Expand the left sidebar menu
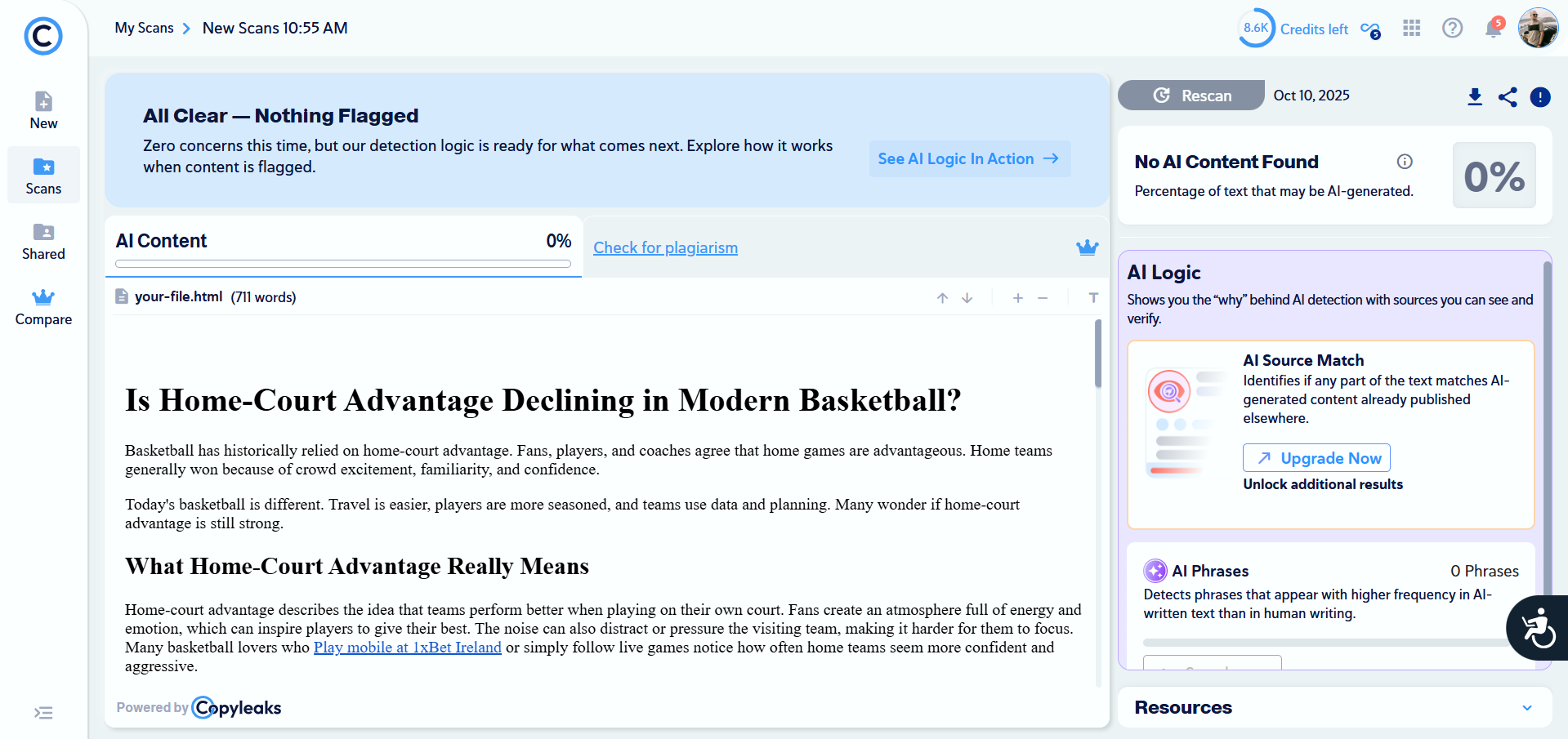This screenshot has height=739, width=1568. (43, 713)
